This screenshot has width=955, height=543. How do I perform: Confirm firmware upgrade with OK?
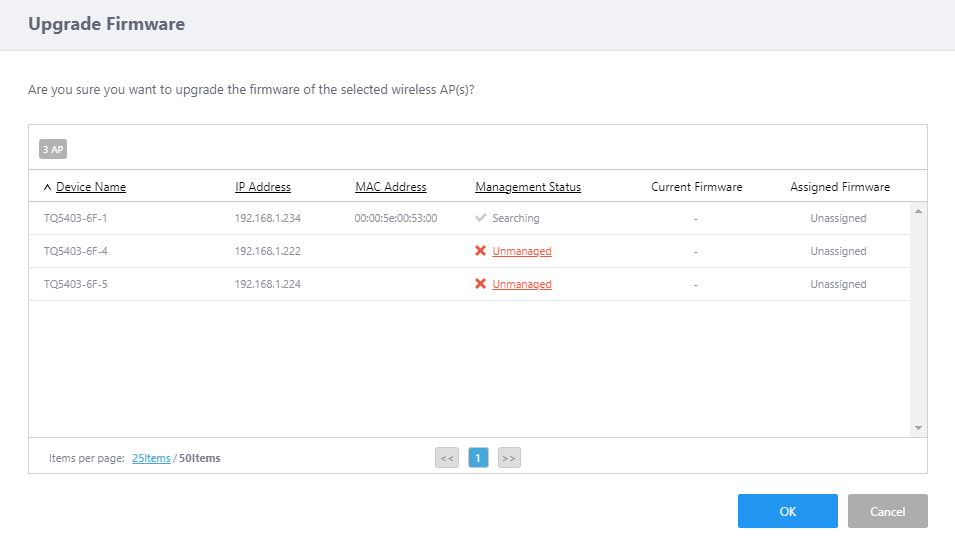787,511
